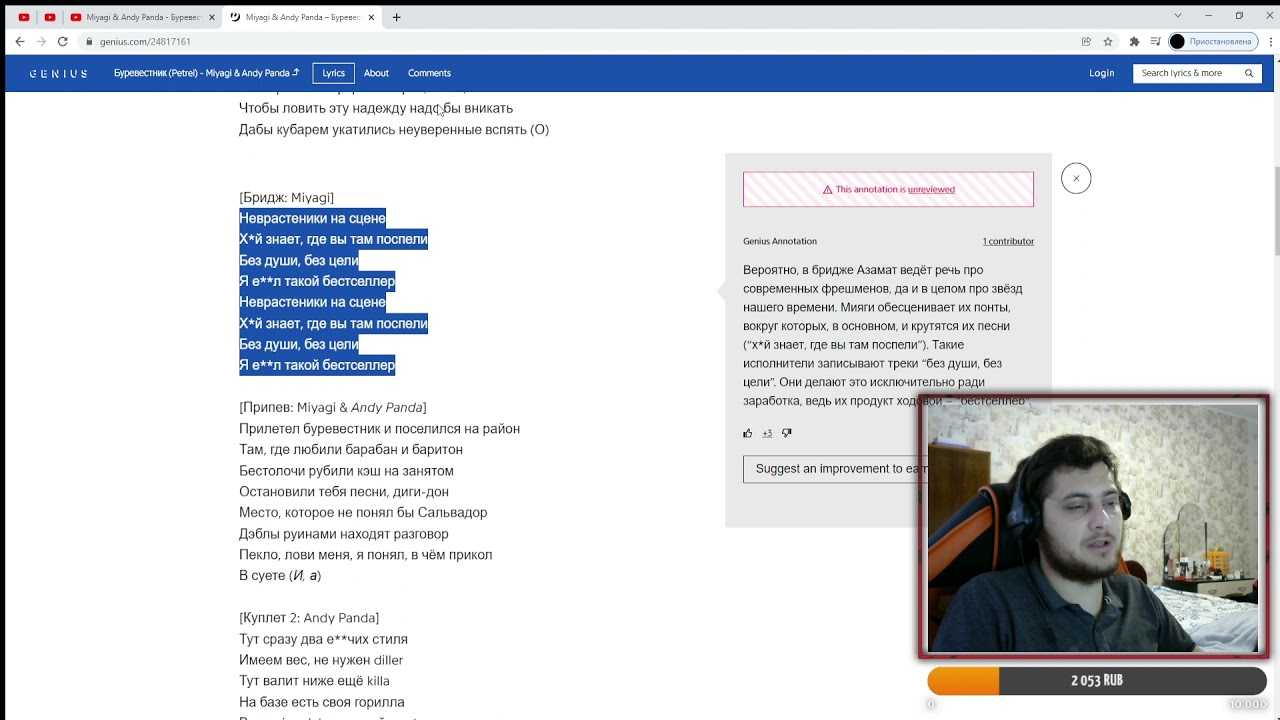Viewport: 1280px width, 720px height.
Task: Upvote the annotation with thumbs up
Action: pyautogui.click(x=747, y=433)
